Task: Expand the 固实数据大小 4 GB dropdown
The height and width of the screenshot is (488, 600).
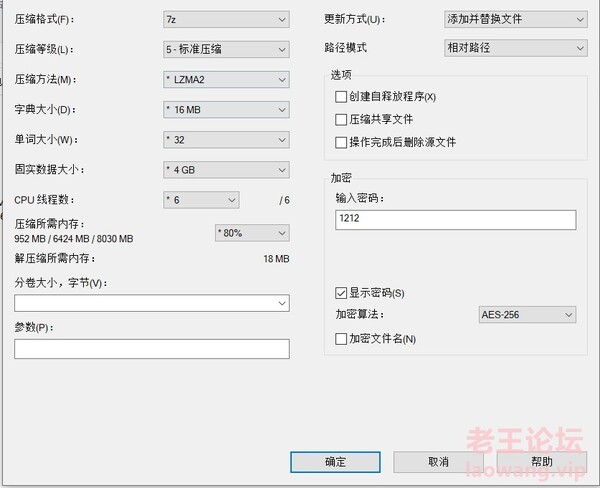Action: [x=226, y=170]
